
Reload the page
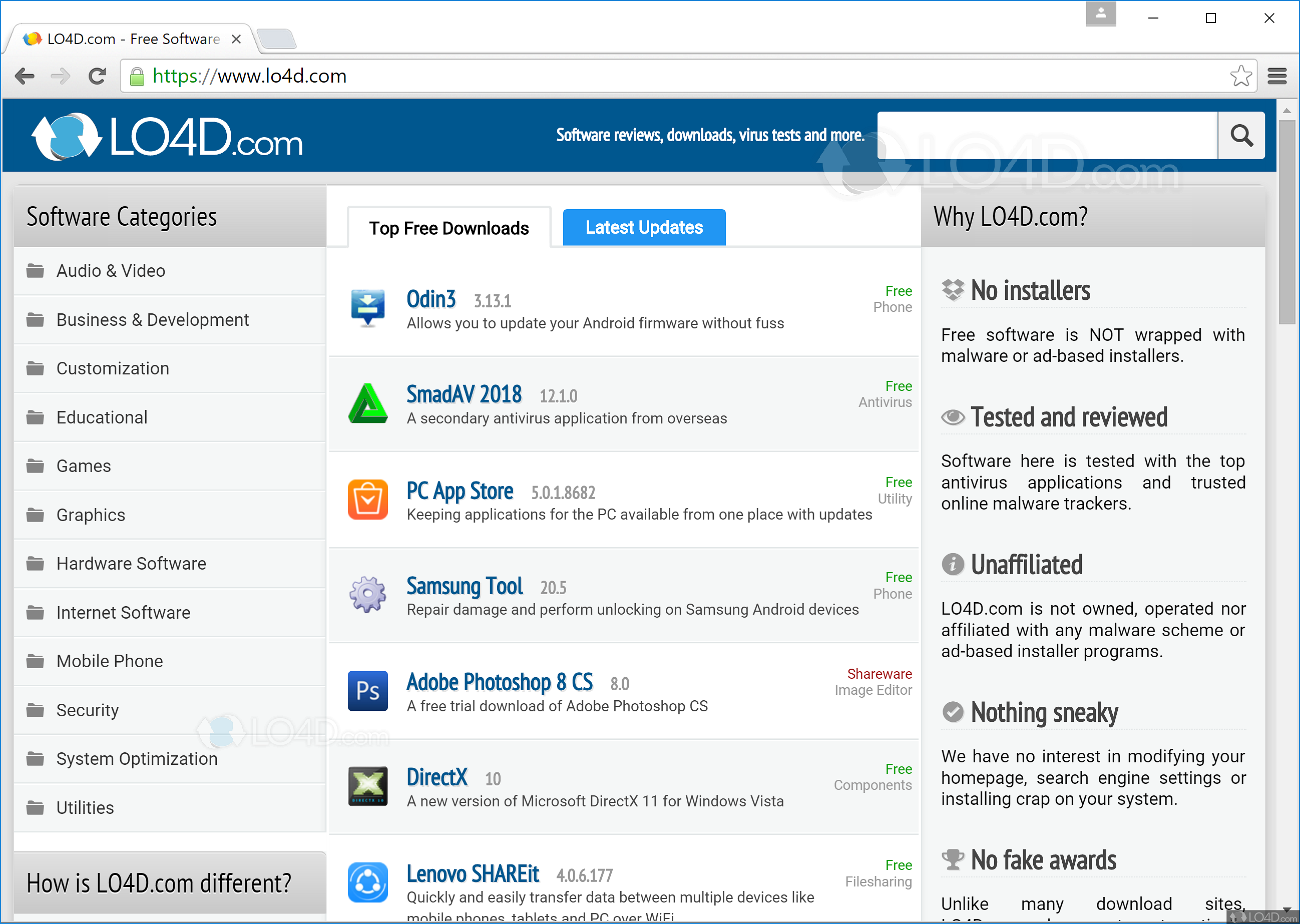[97, 76]
